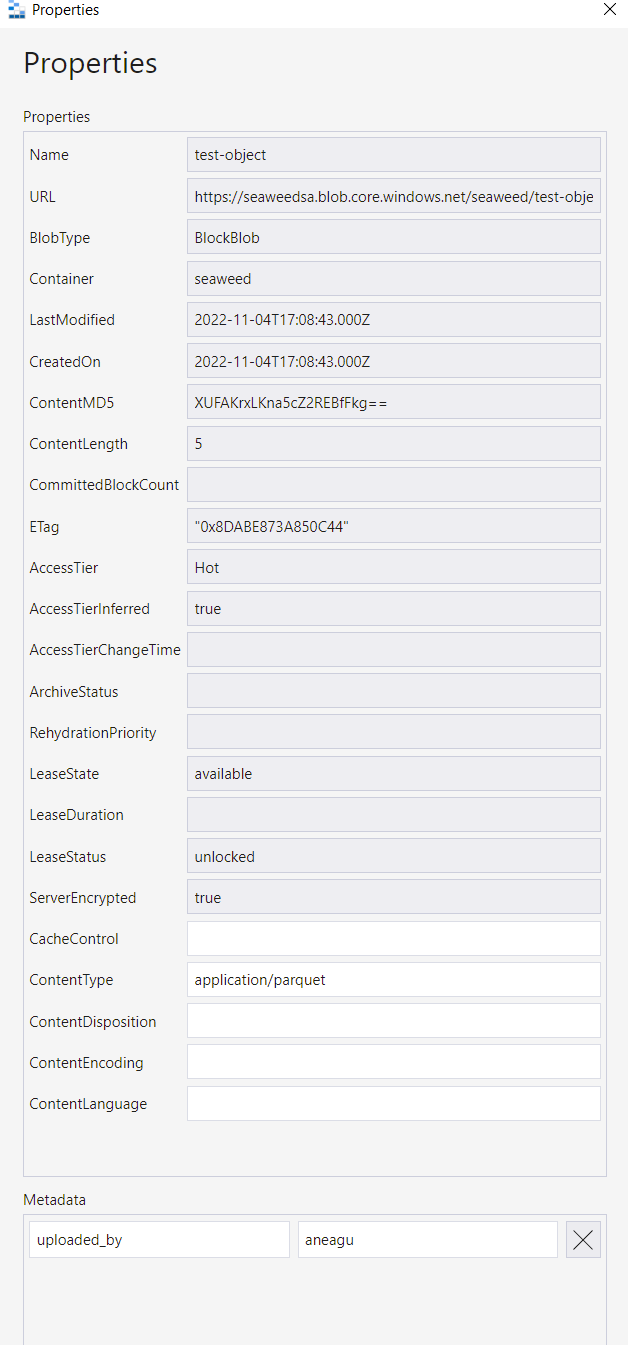Select the LeaseState field showing available
This screenshot has height=1345, width=628.
coord(393,773)
